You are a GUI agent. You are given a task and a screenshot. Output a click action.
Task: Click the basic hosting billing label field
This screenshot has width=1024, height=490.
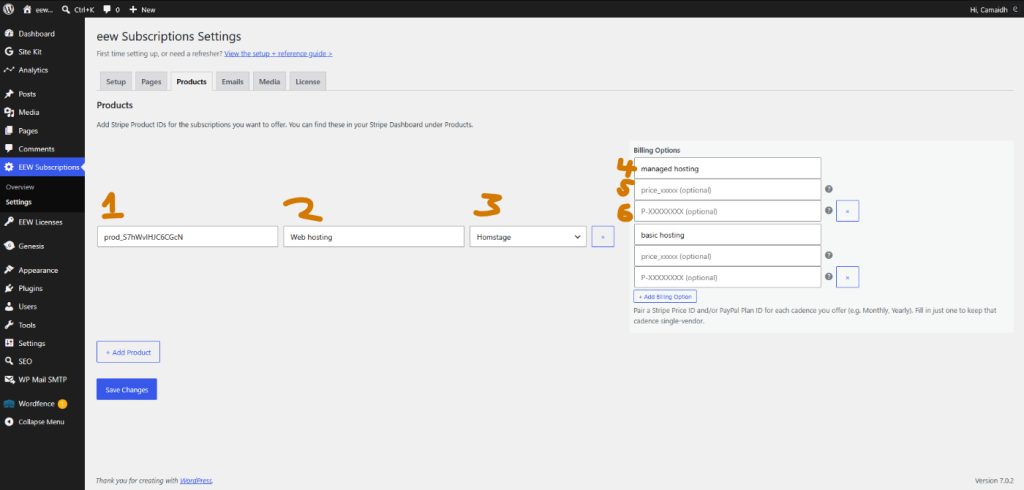point(727,235)
